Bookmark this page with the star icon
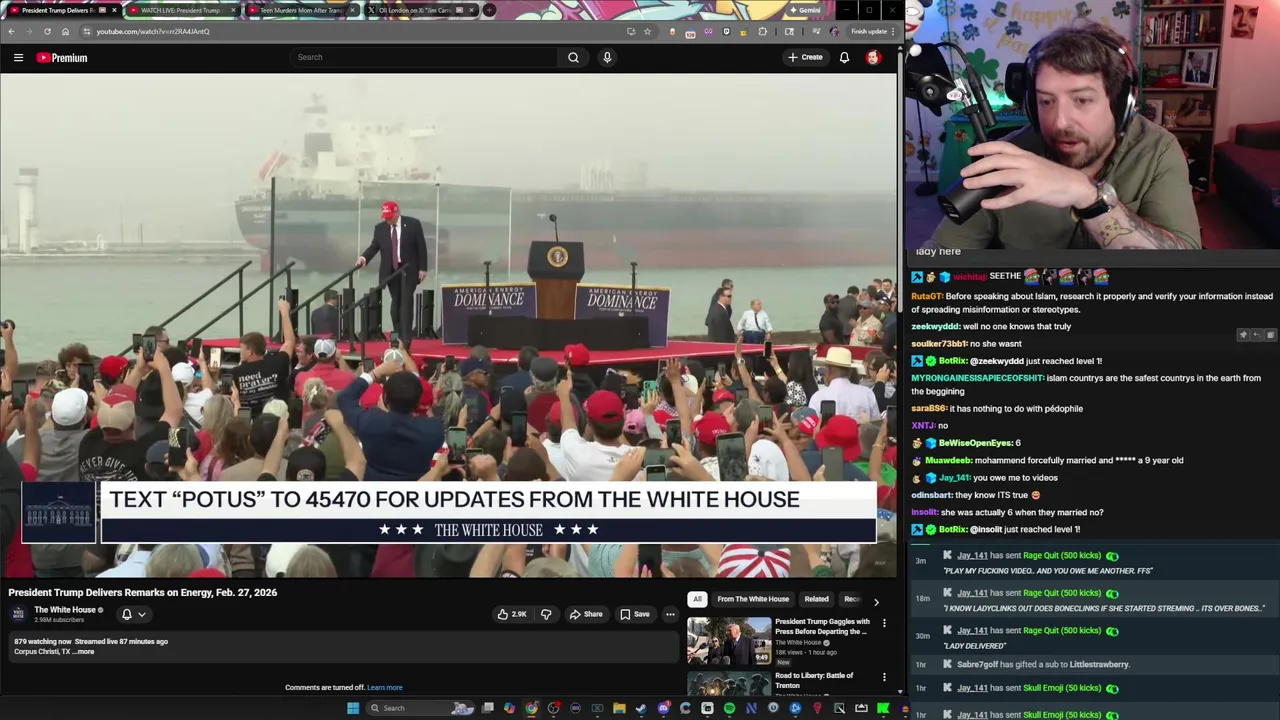The image size is (1280, 720). [647, 31]
